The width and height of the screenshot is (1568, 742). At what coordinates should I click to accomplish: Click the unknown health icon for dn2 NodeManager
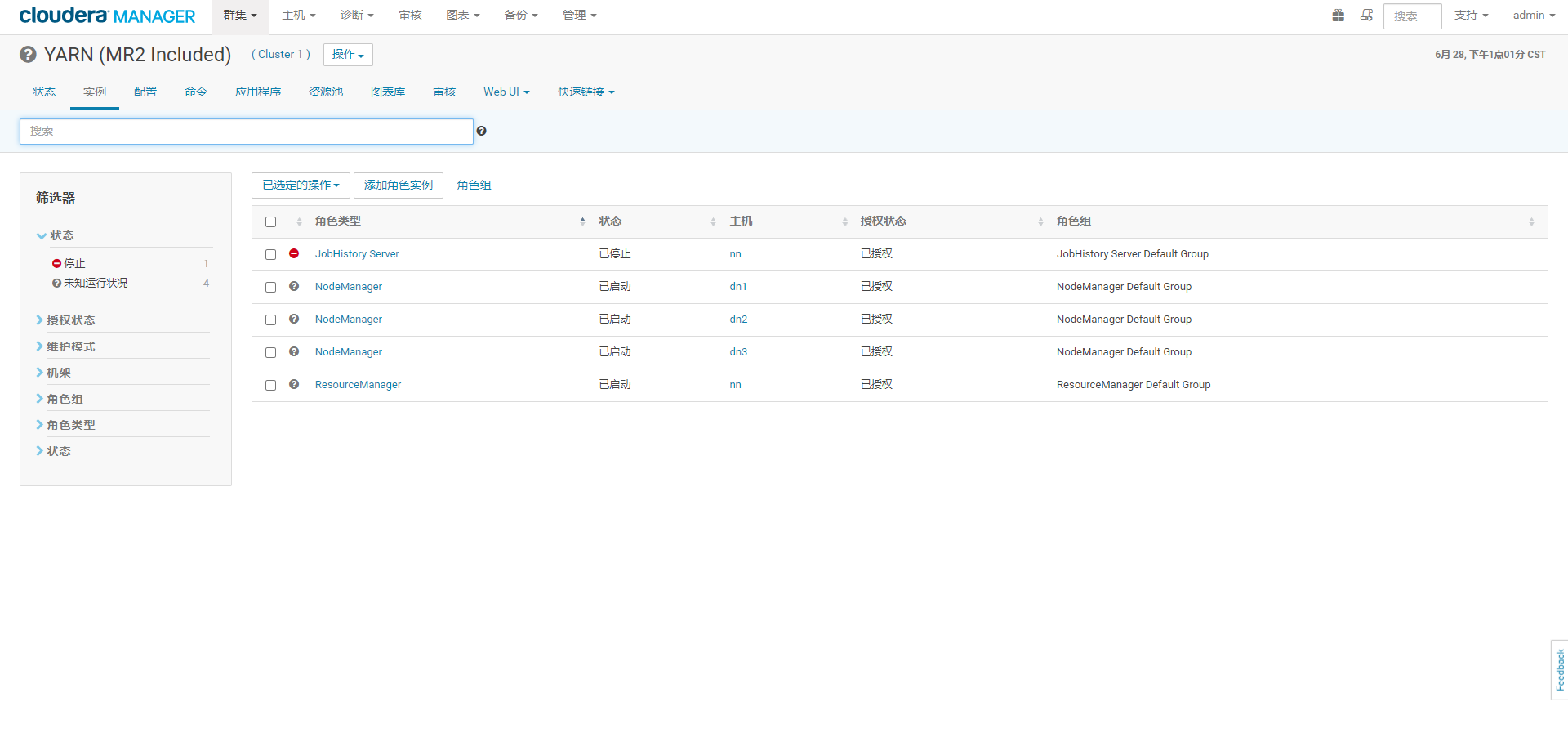tap(294, 319)
